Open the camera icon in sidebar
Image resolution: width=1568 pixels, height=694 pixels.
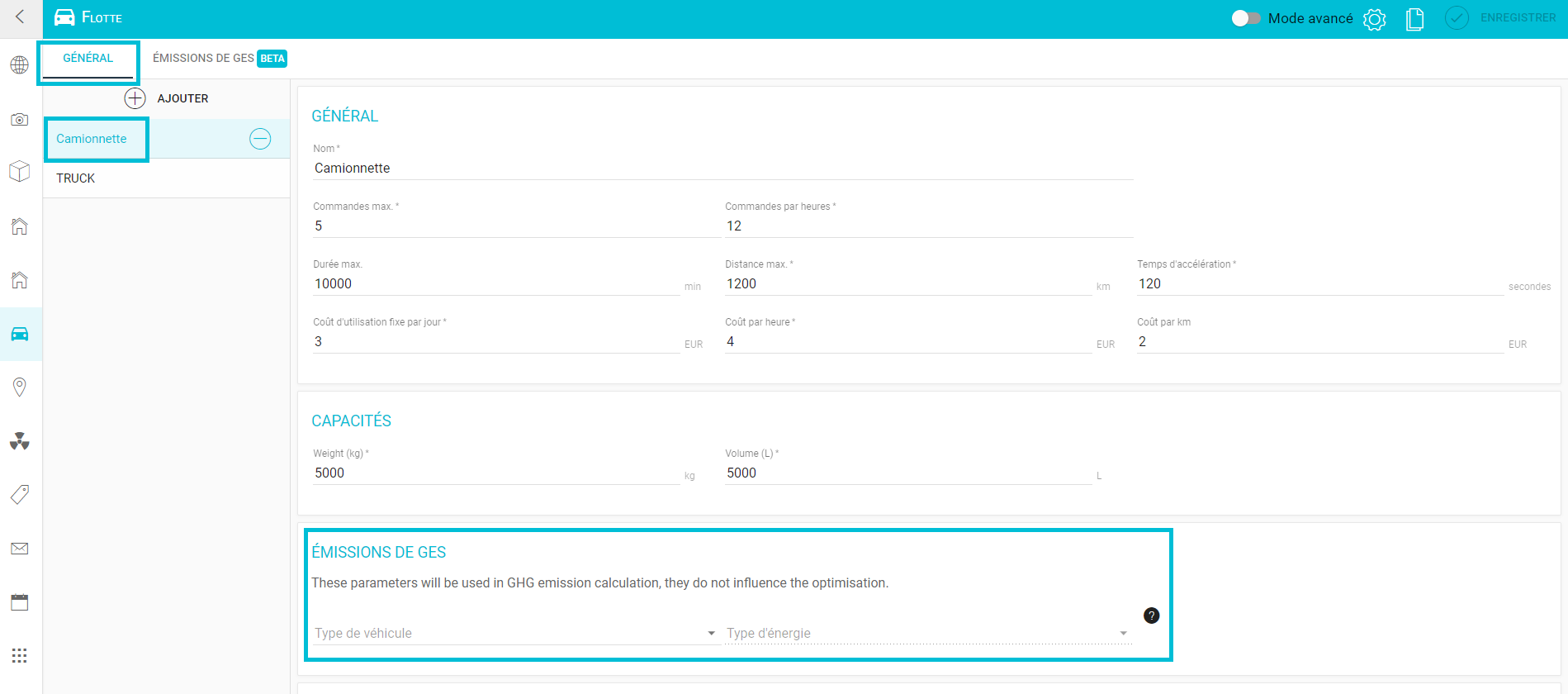[x=20, y=120]
